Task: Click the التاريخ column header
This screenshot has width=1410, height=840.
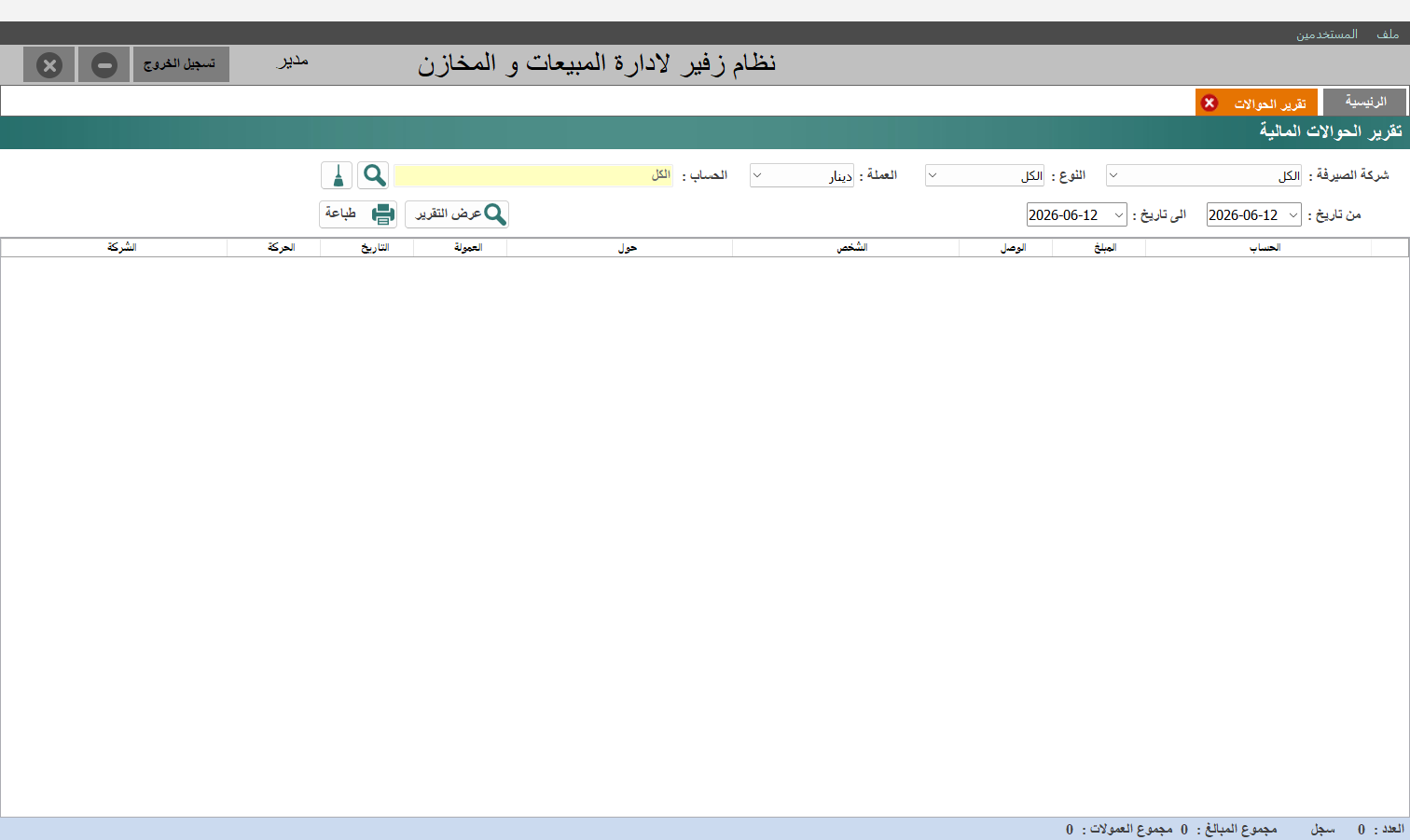Action: click(x=367, y=248)
